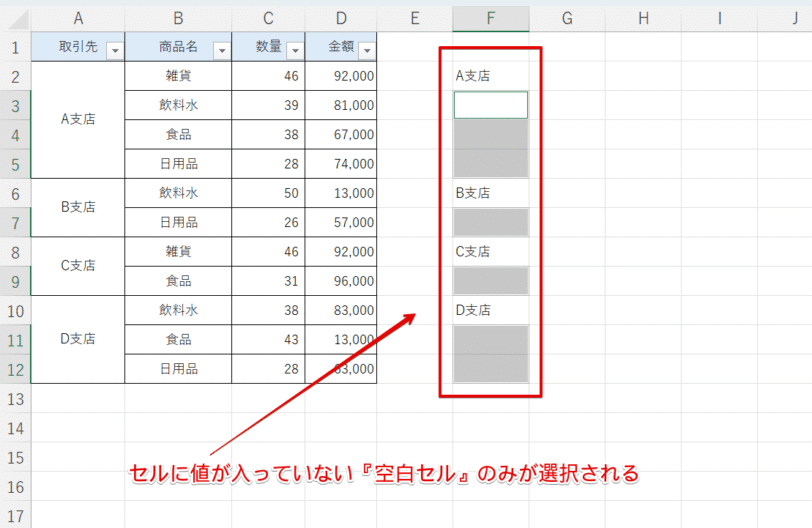This screenshot has height=528, width=812.
Task: Click 飲料水 cell in row 6
Action: point(178,193)
